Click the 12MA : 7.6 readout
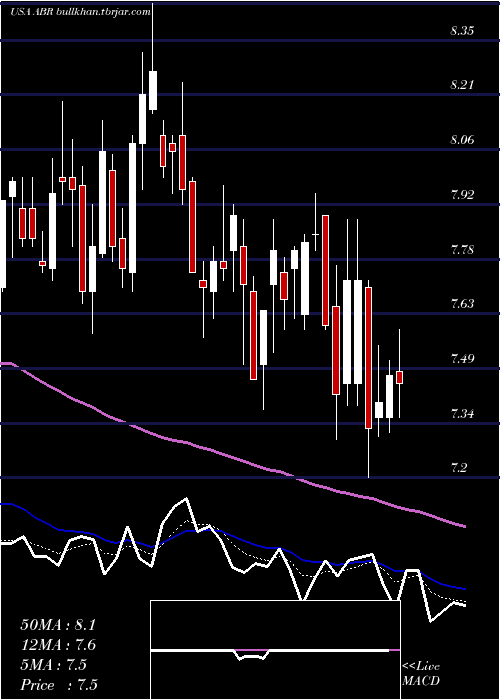 click(58, 645)
